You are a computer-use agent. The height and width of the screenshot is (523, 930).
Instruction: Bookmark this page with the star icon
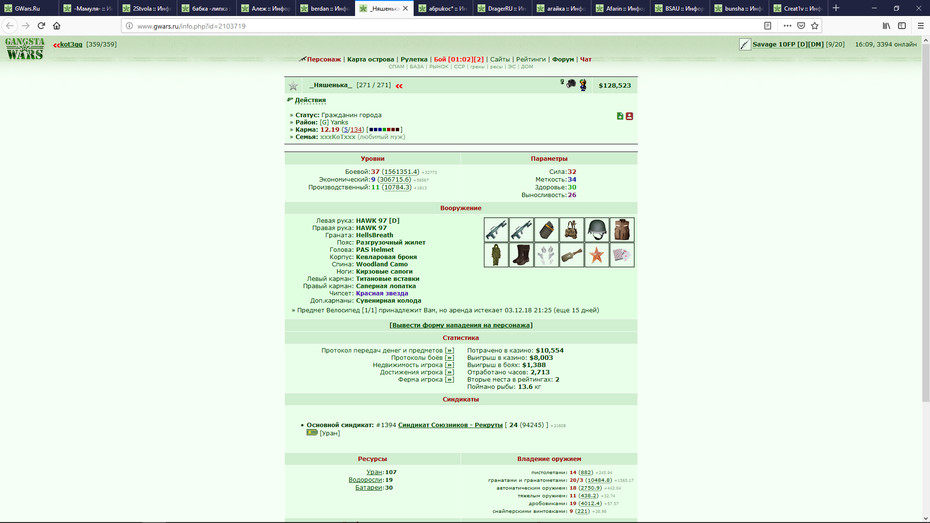(x=814, y=25)
